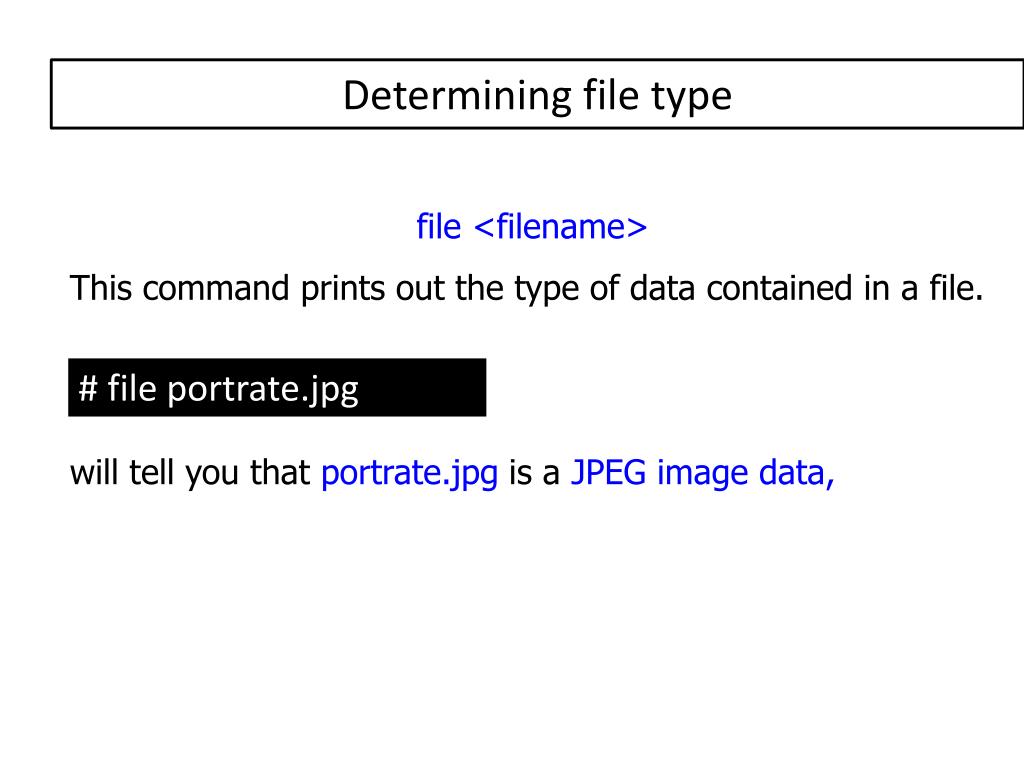Click the blue word "image"
1024x768 pixels.
click(x=702, y=475)
